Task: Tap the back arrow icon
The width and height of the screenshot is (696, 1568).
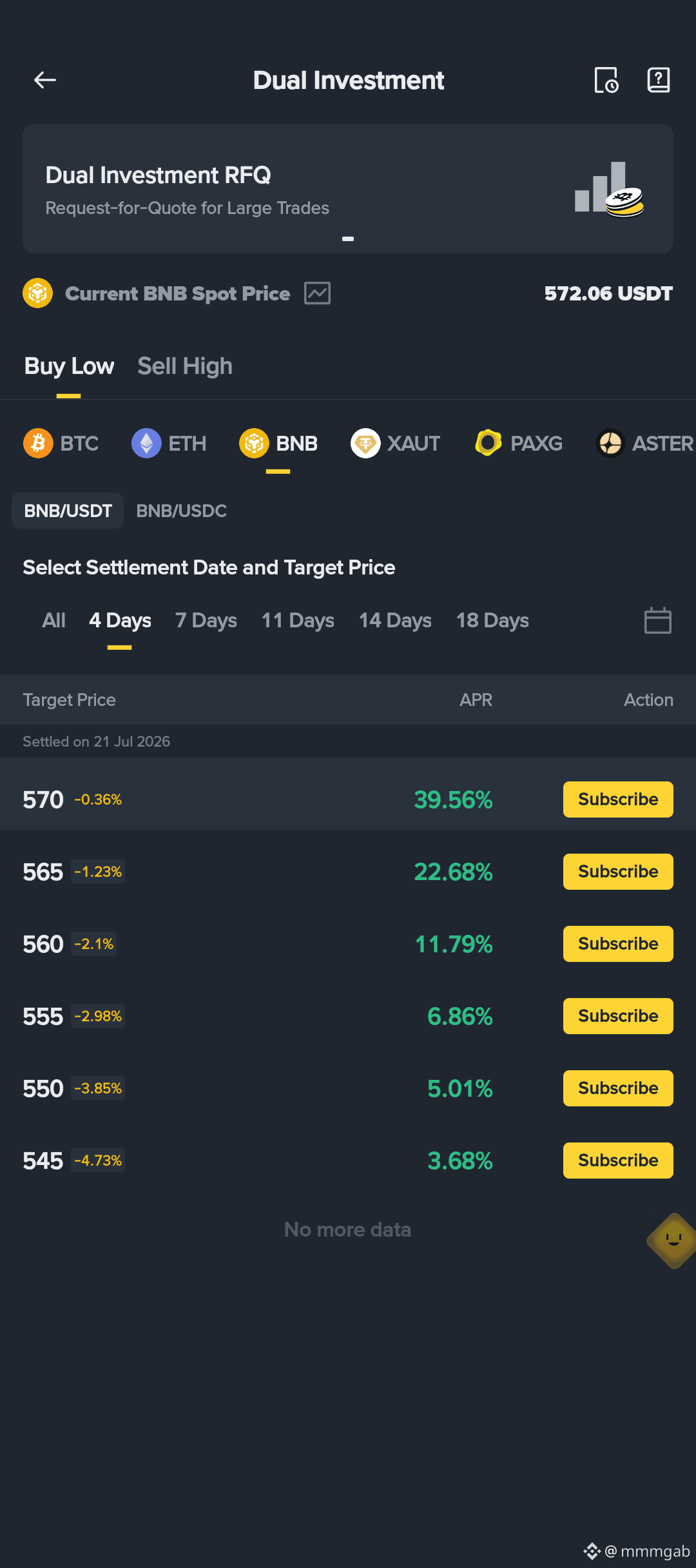Action: click(x=45, y=80)
